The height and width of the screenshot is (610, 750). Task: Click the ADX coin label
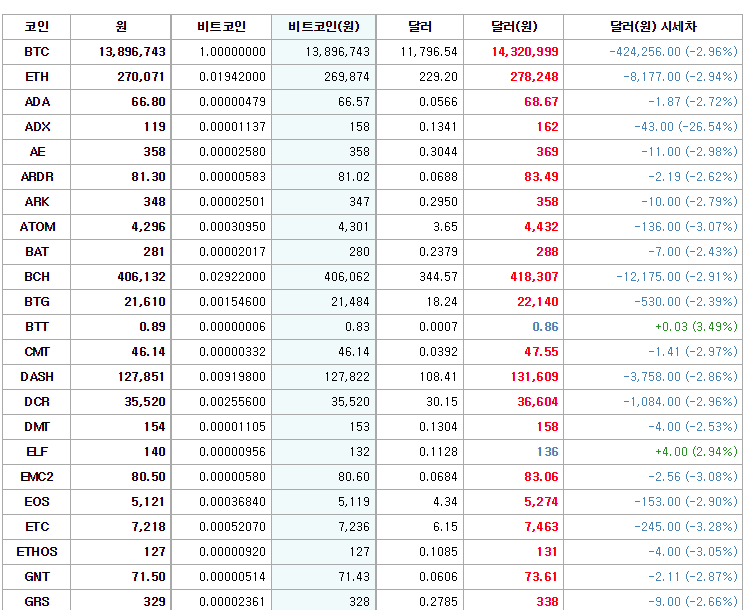pyautogui.click(x=37, y=127)
